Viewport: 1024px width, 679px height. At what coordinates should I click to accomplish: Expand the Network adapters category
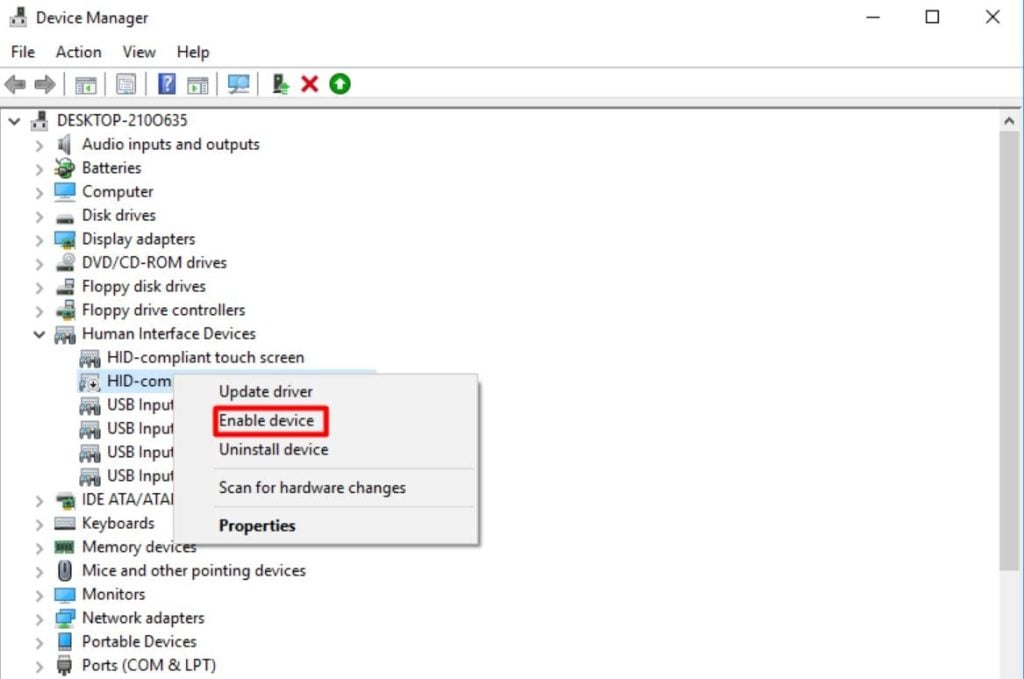point(39,618)
